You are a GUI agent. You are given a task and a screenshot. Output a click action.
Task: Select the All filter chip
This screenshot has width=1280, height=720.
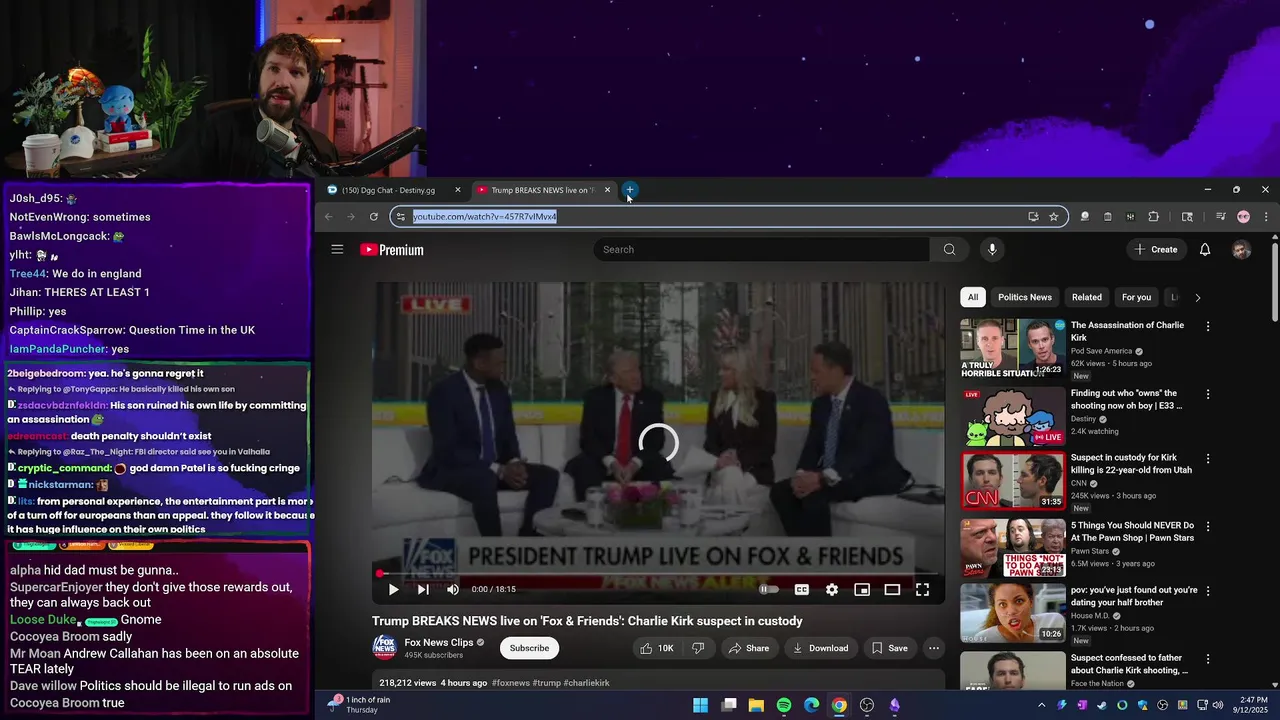click(972, 297)
